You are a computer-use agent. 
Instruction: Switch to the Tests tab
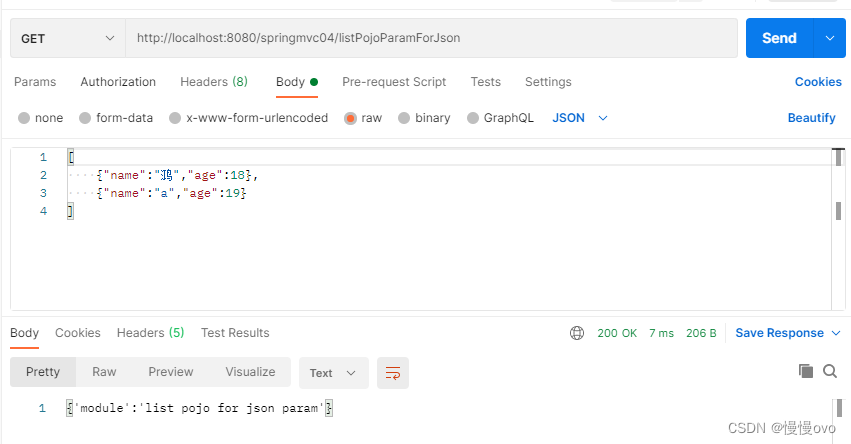(485, 82)
